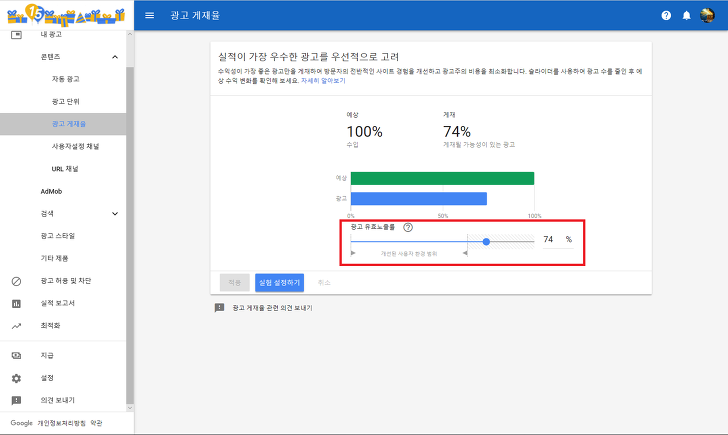Click the 광고 허용 및 차단 block icon
This screenshot has width=728, height=435.
[16, 281]
